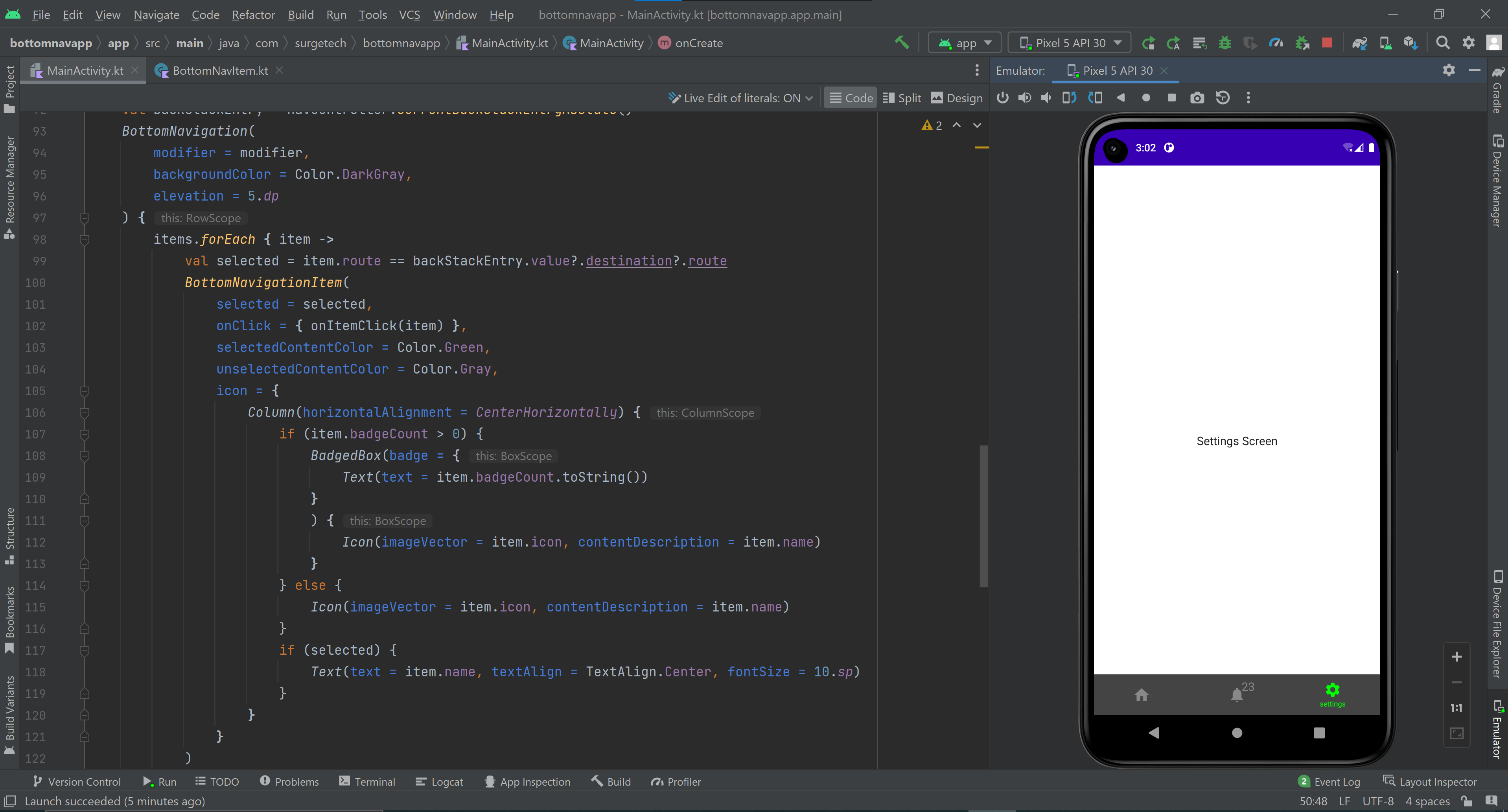Start profiling the app
This screenshot has width=1508, height=812.
coord(1276,42)
